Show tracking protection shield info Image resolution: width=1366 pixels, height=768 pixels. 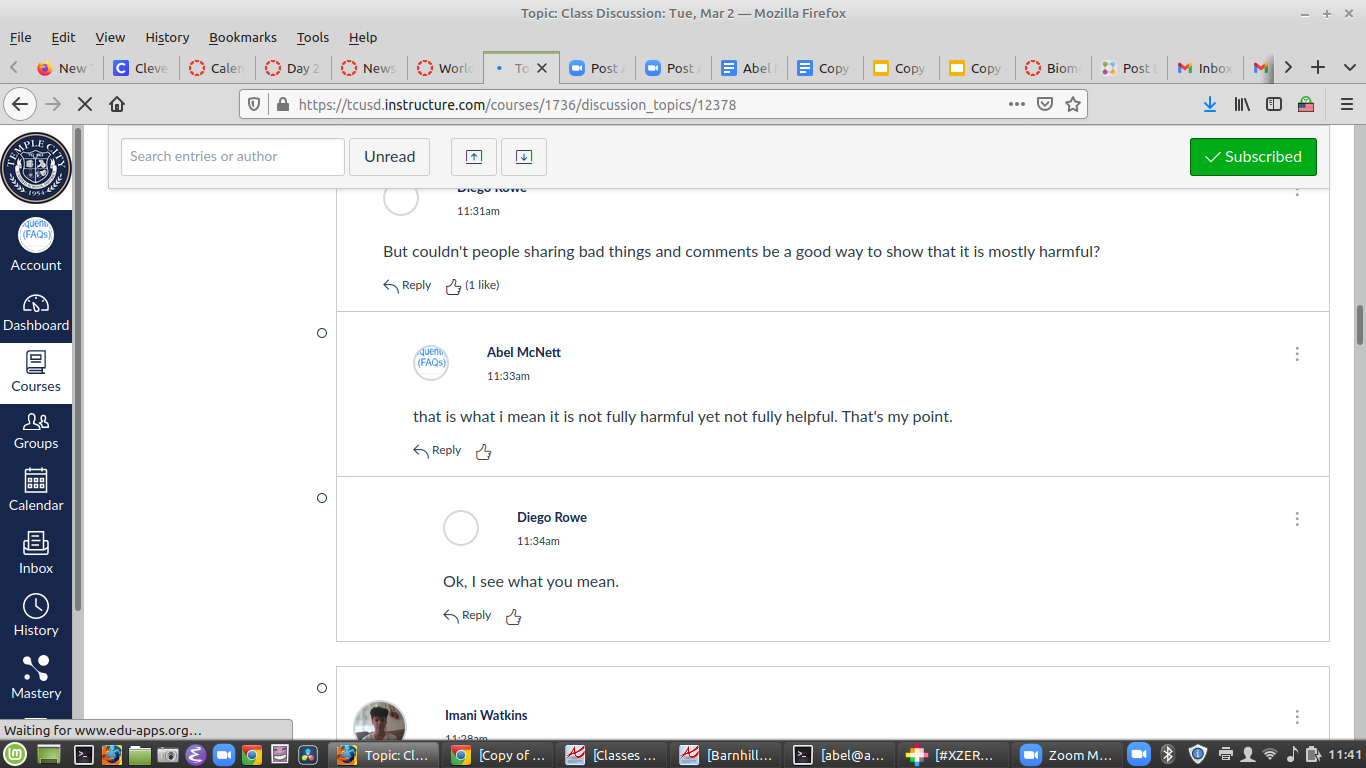pos(254,104)
